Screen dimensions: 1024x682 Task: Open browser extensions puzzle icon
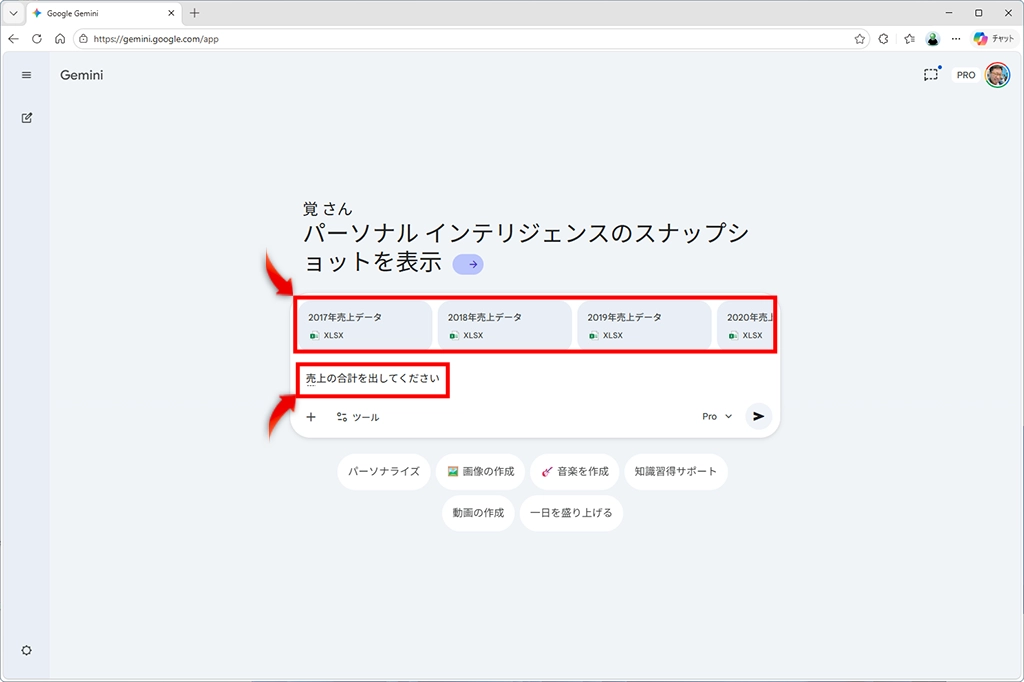(884, 39)
